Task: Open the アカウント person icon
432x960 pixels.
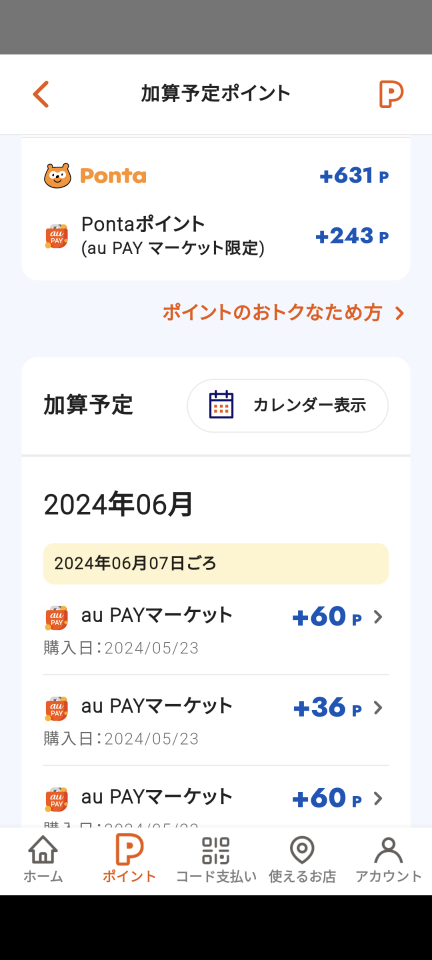Action: pyautogui.click(x=389, y=850)
